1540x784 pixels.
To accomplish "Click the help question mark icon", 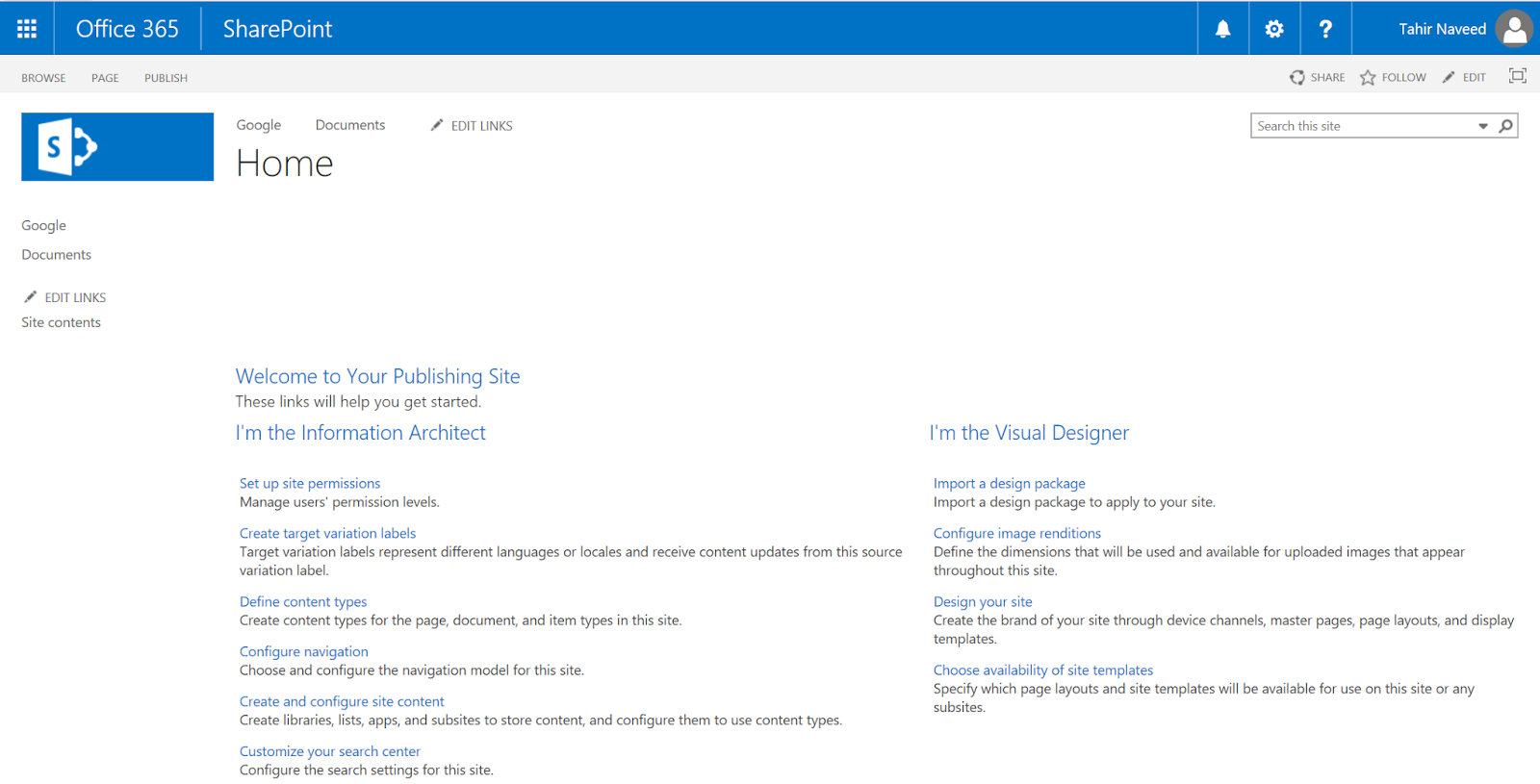I will (1325, 29).
